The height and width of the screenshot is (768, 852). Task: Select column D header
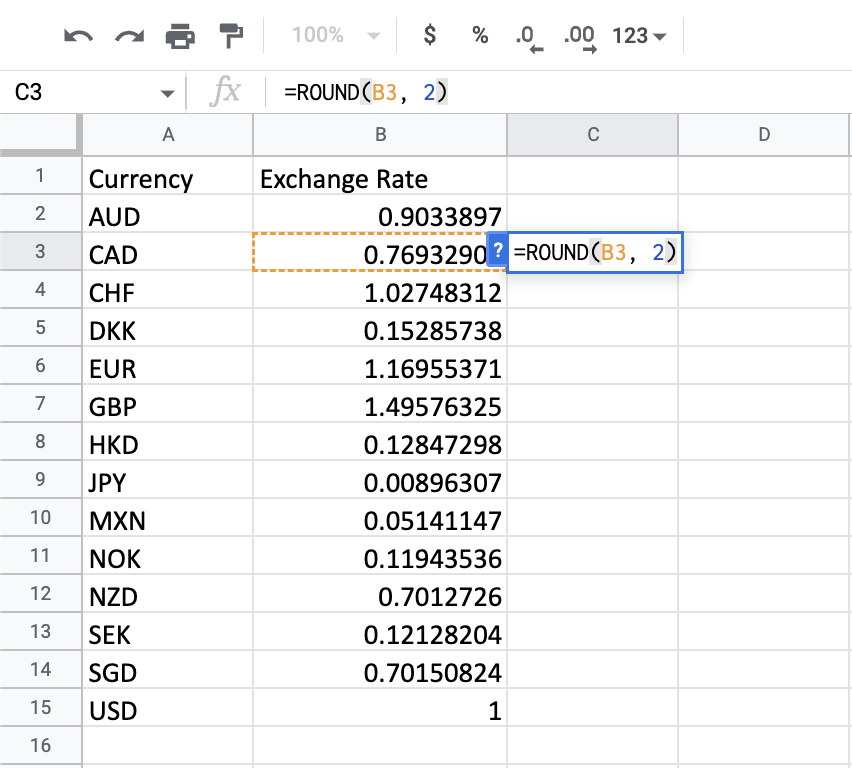[764, 135]
